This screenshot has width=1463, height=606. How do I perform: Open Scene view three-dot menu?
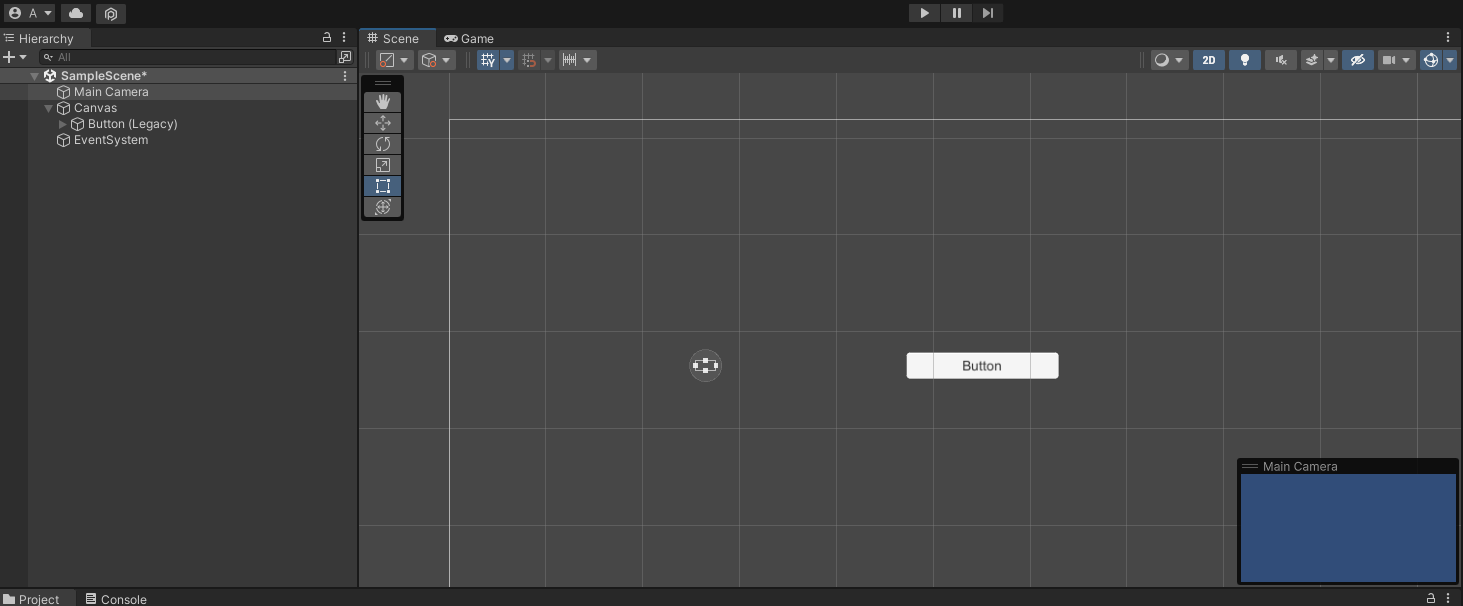(x=1448, y=37)
